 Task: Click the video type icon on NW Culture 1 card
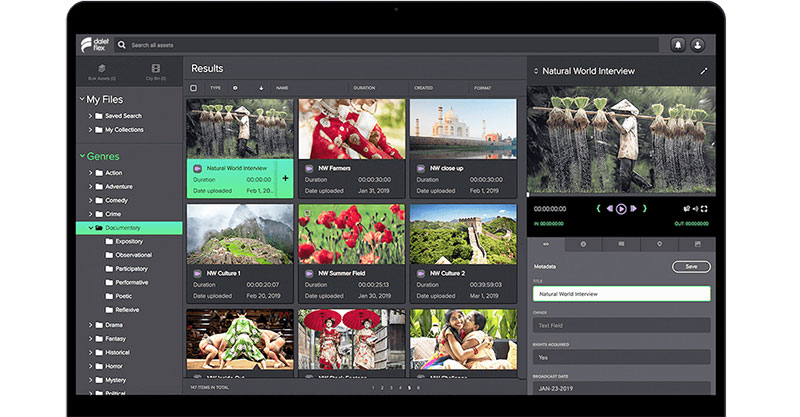point(197,274)
